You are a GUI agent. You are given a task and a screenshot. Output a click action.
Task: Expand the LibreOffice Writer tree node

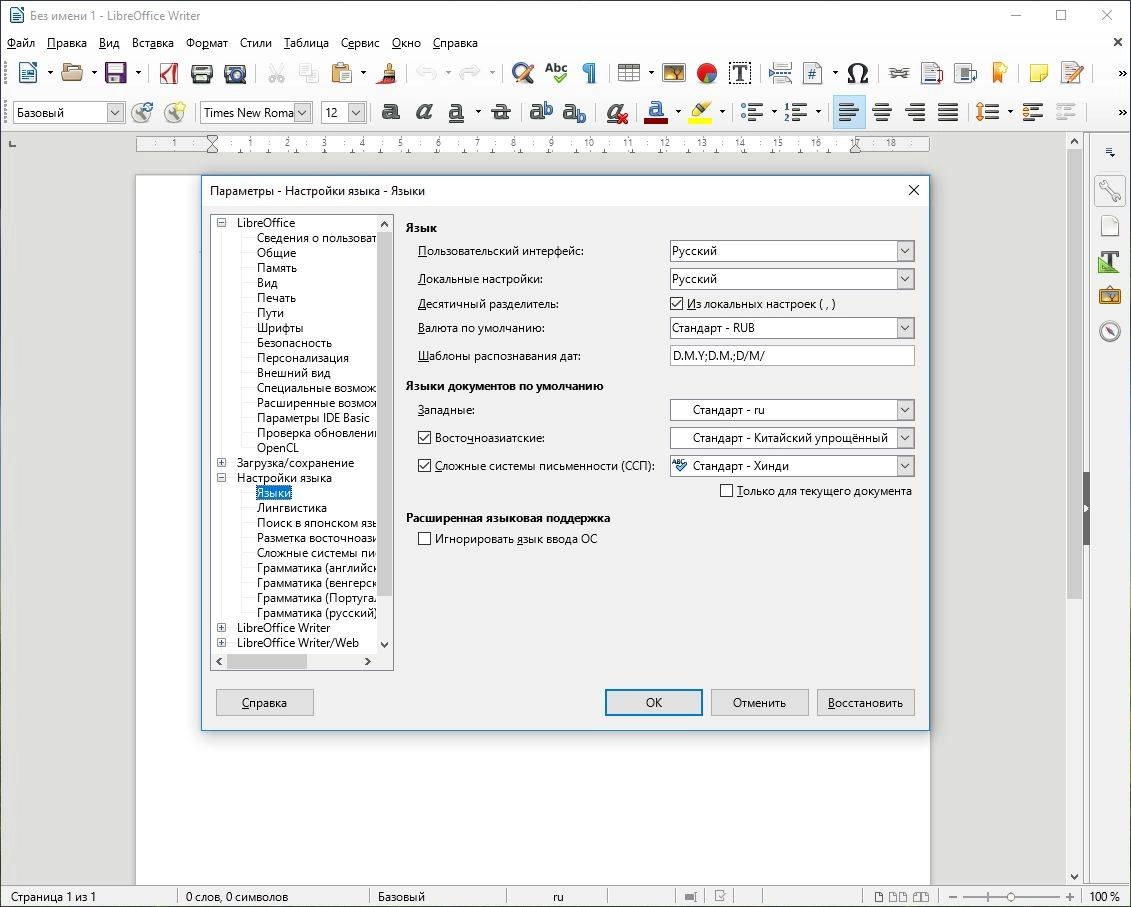coord(221,628)
